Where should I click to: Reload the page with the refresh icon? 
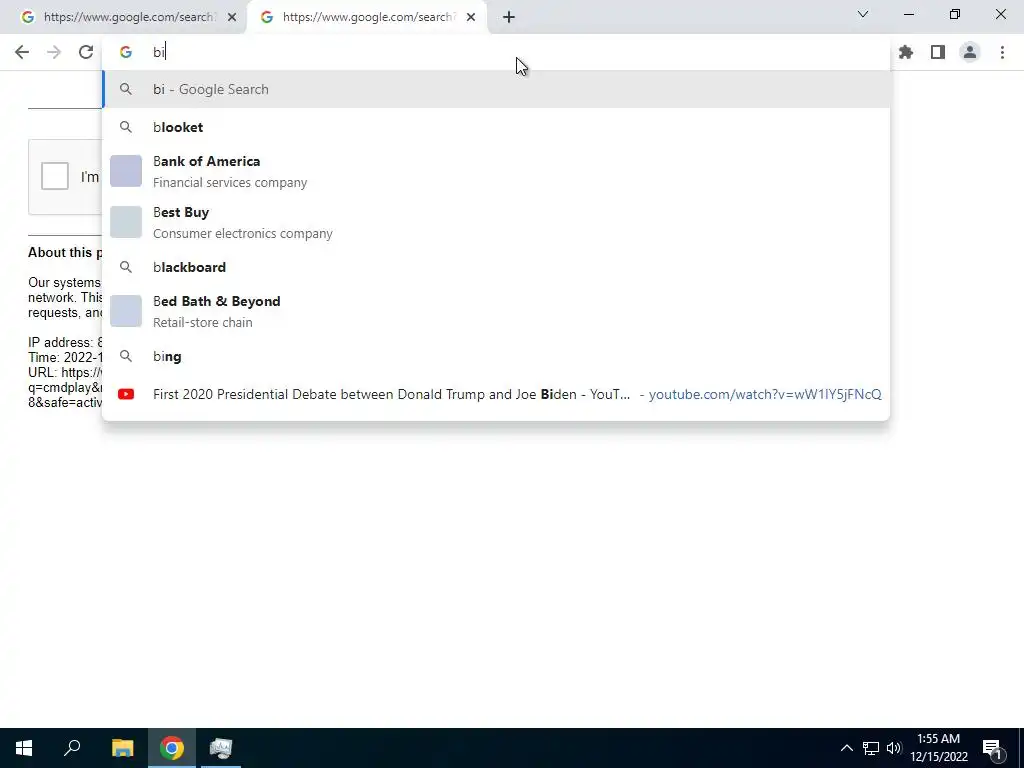(x=86, y=52)
